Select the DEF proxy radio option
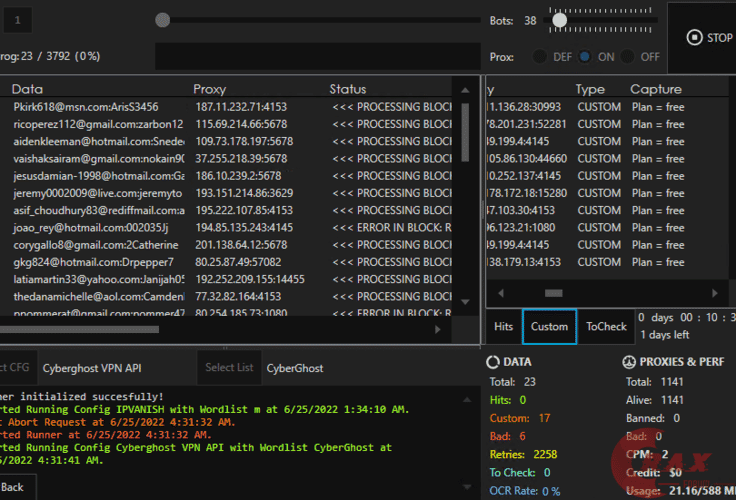736x500 pixels. click(x=540, y=57)
